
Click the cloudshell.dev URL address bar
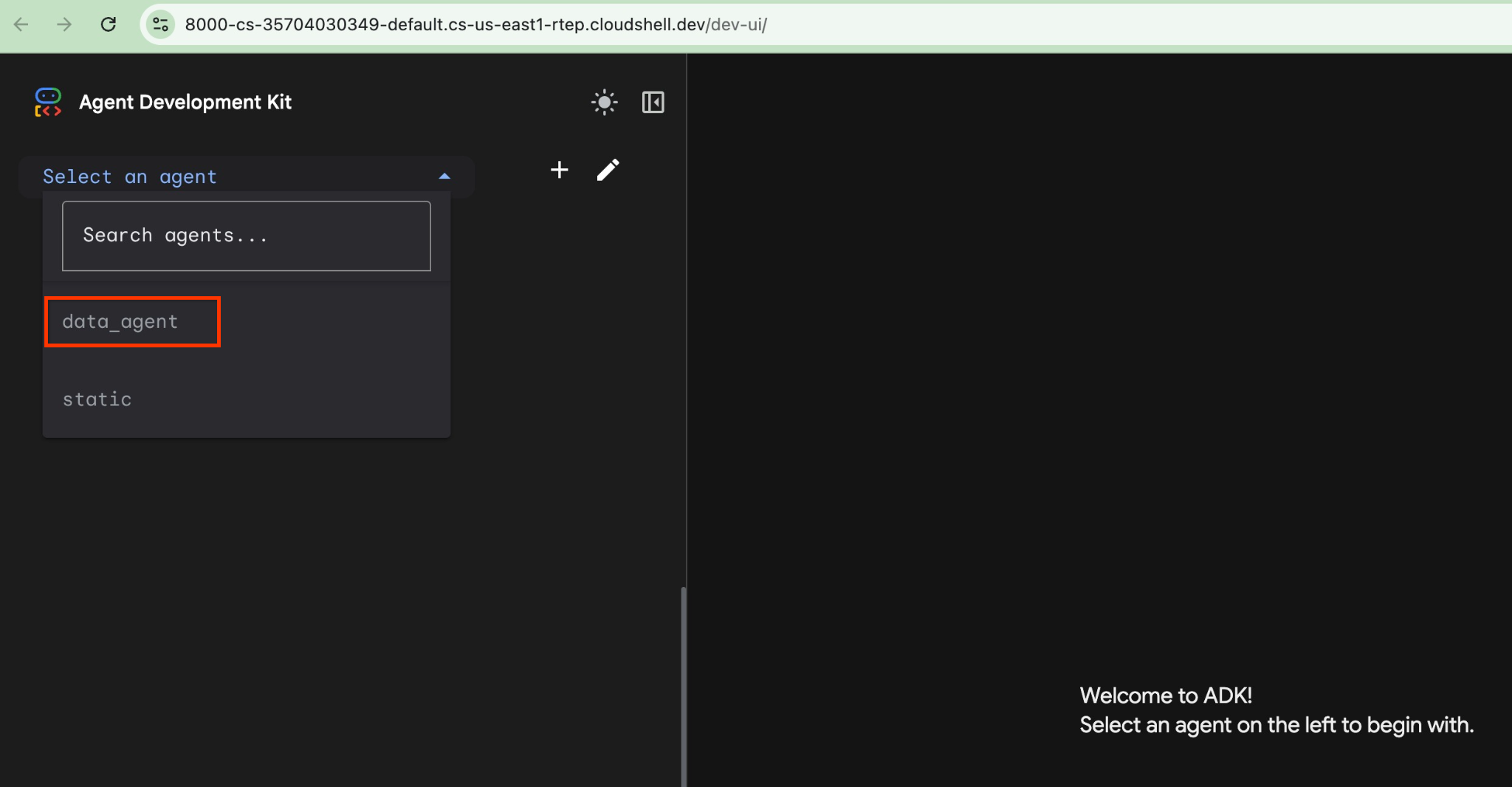pos(475,24)
